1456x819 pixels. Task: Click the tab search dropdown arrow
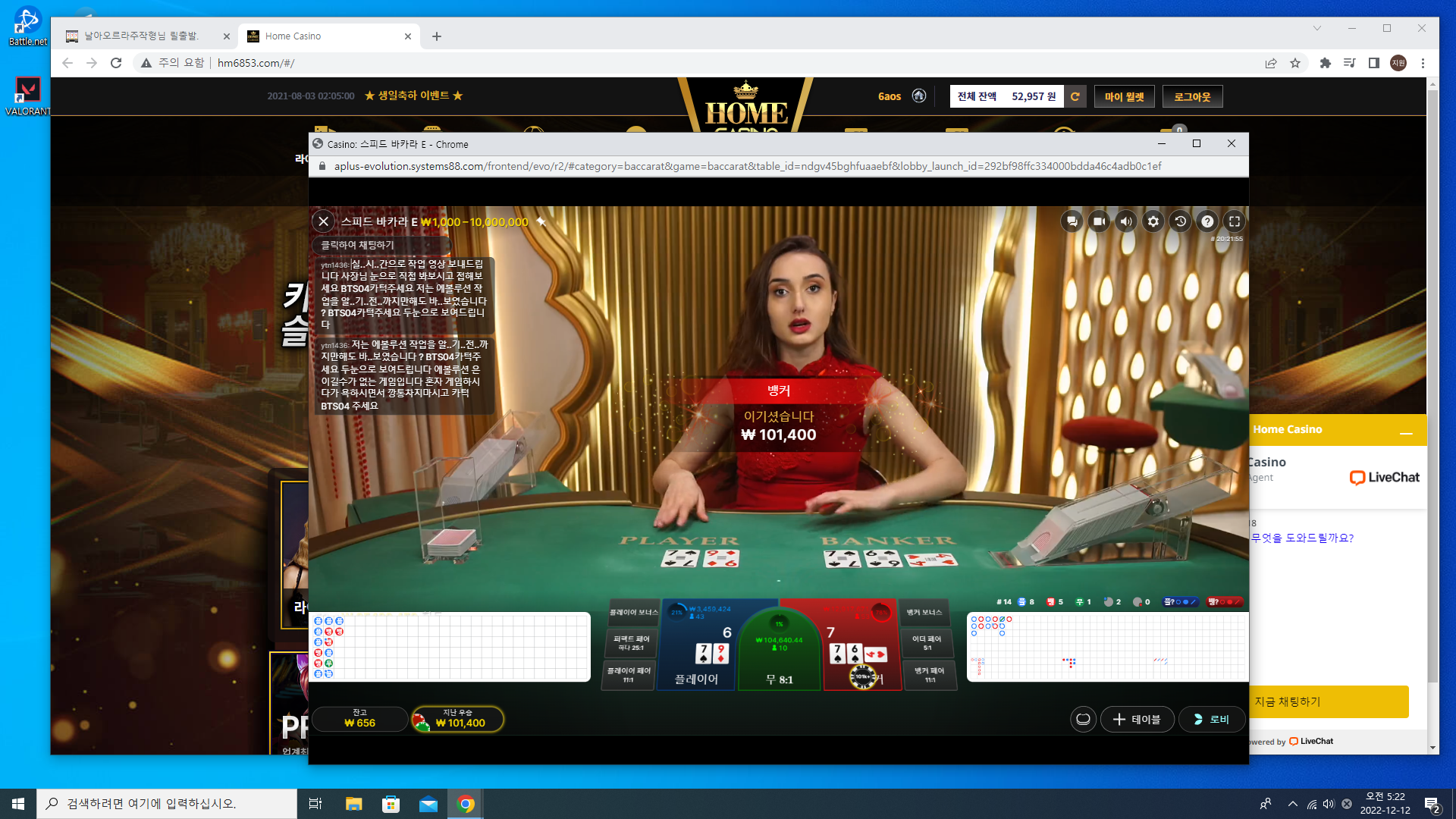tap(1317, 28)
